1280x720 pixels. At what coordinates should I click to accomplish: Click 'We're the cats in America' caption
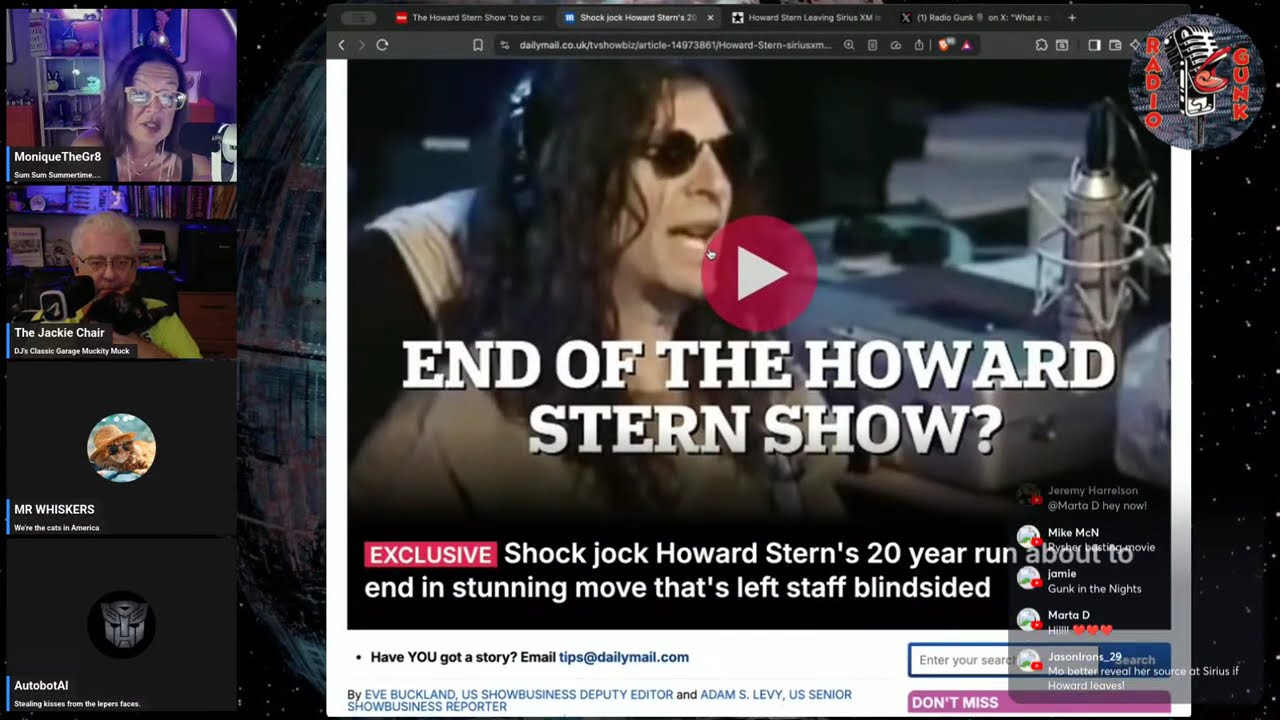point(56,528)
